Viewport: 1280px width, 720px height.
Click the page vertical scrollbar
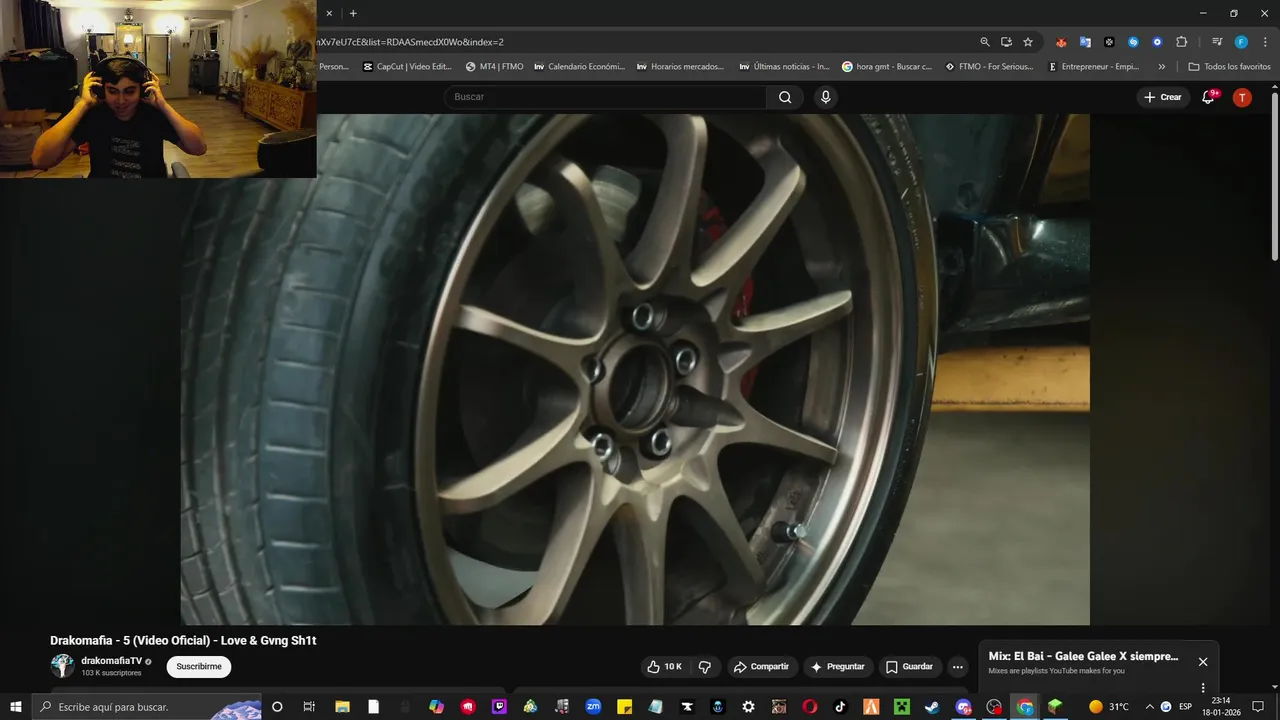1274,175
